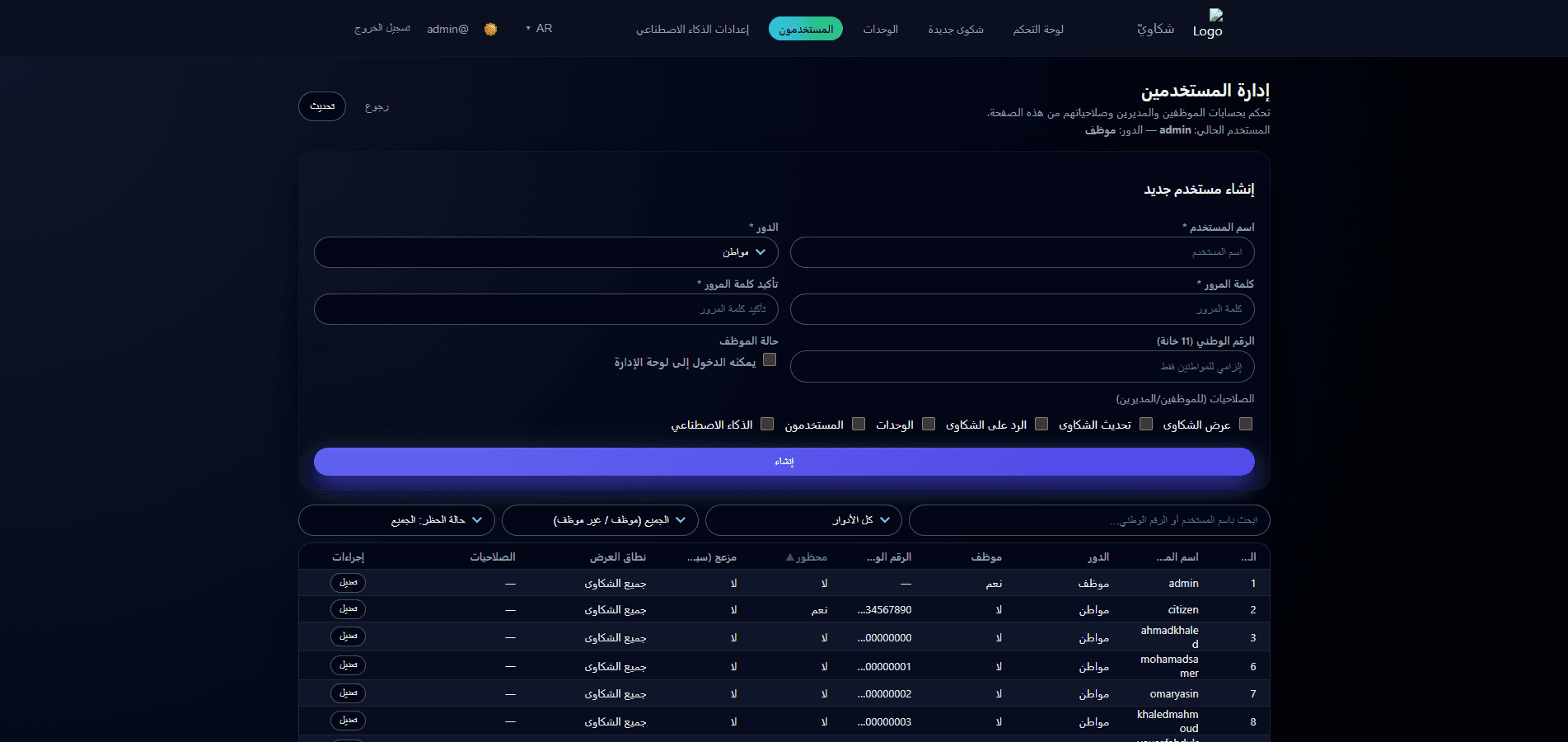Toggle the light/dark theme sun icon

tap(490, 28)
